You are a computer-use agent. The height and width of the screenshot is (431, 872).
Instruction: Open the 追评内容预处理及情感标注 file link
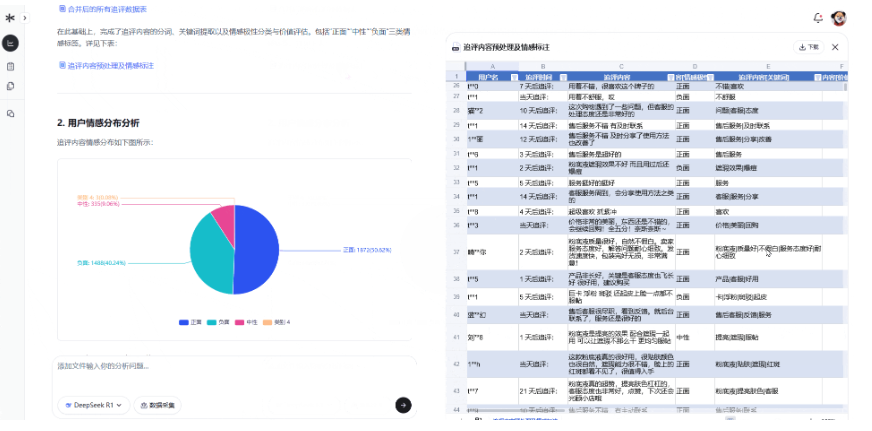(x=110, y=65)
